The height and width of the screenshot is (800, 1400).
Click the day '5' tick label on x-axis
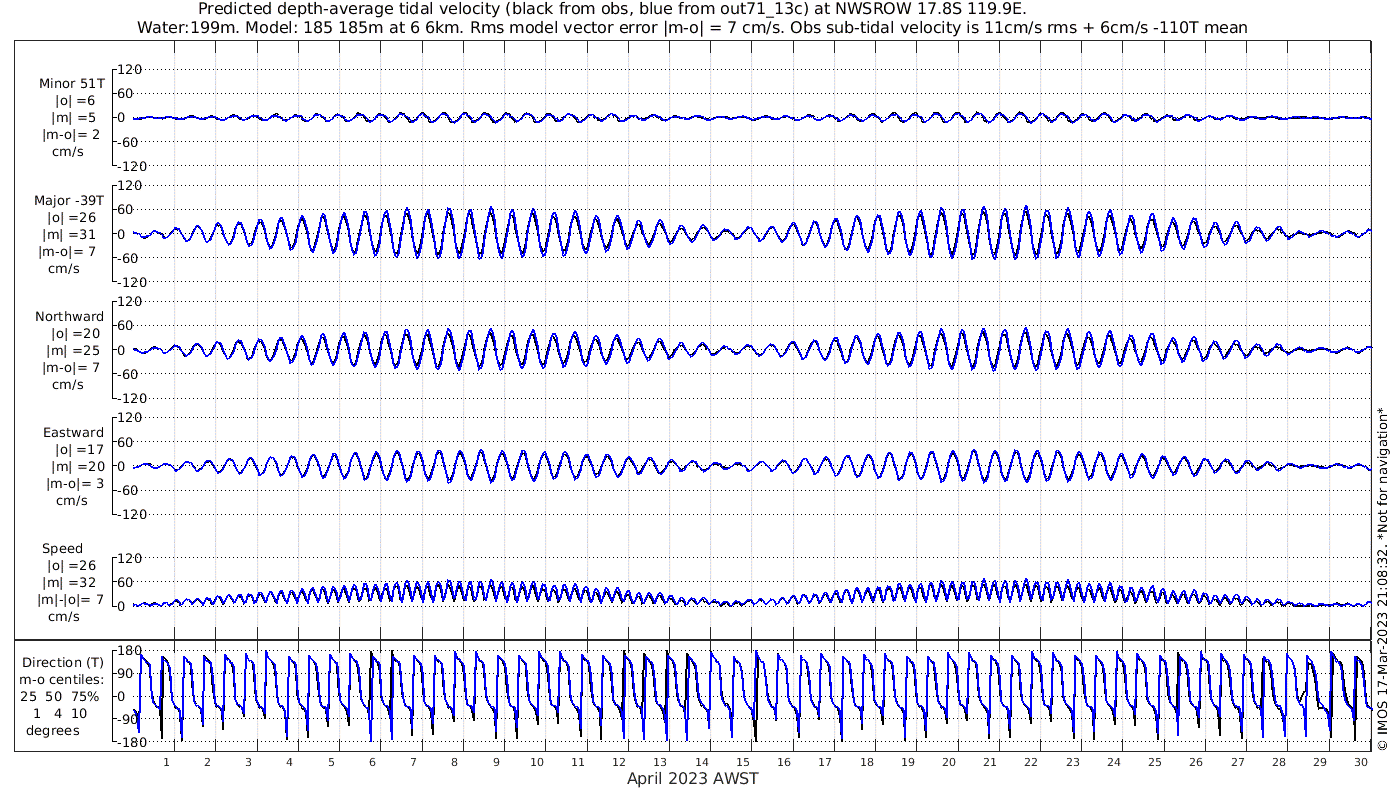coord(331,762)
